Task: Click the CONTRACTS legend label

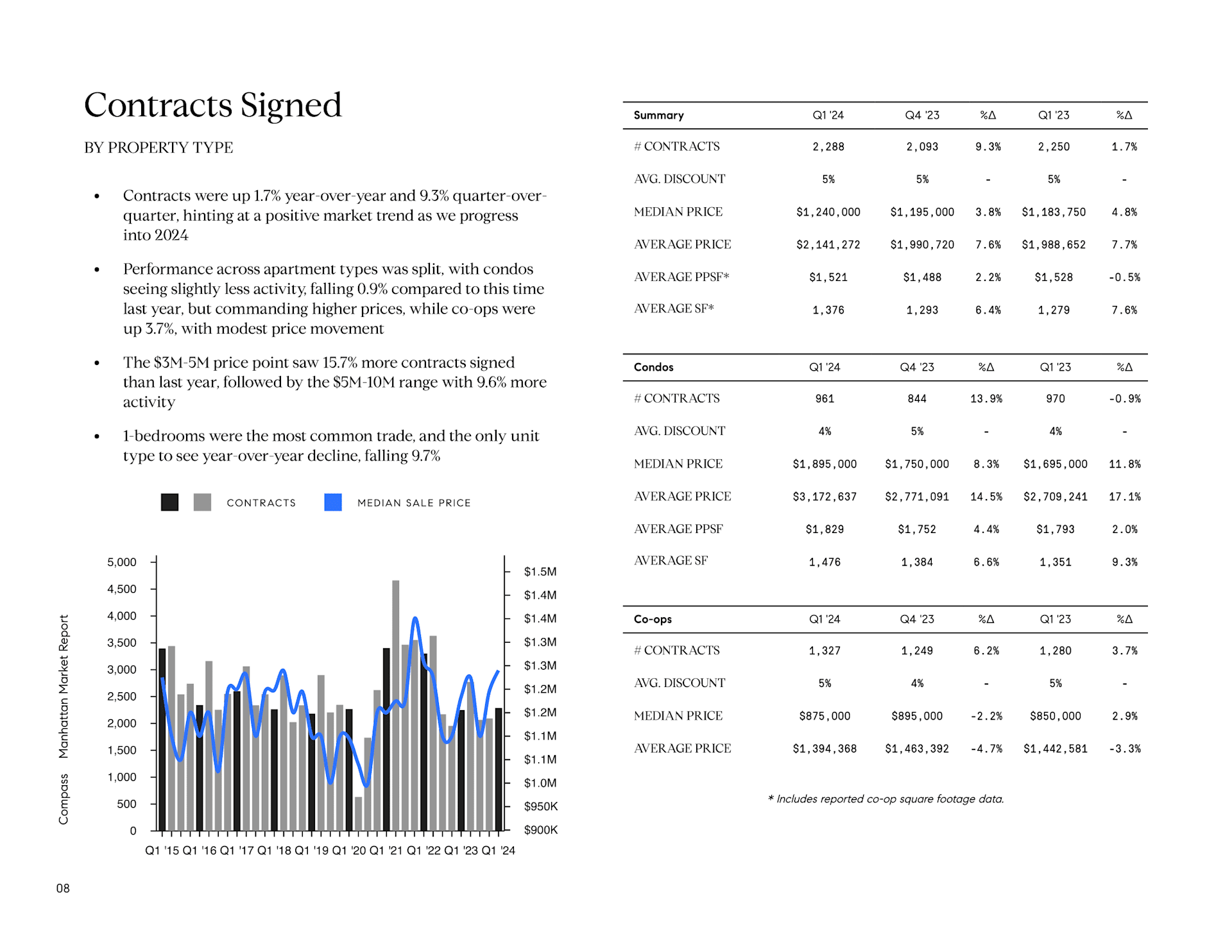Action: [261, 503]
